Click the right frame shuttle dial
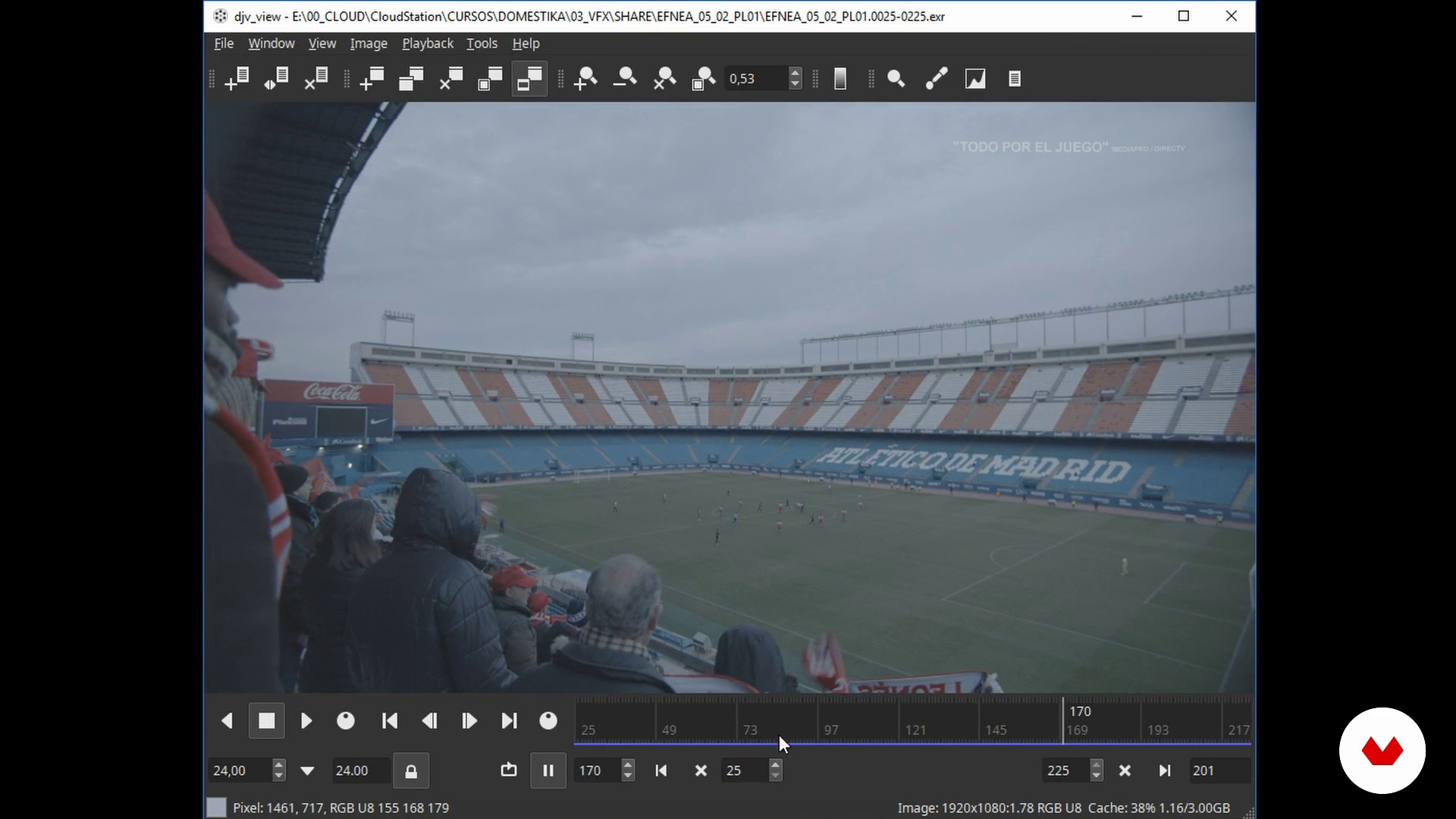Image resolution: width=1456 pixels, height=819 pixels. (548, 721)
